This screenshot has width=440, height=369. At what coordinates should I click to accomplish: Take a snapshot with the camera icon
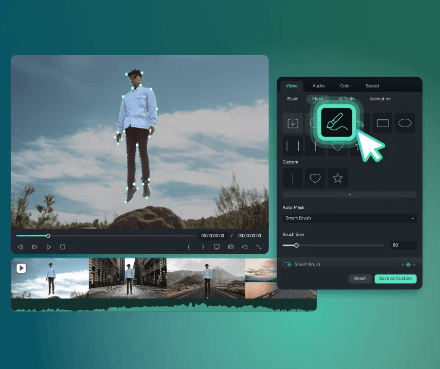(231, 247)
